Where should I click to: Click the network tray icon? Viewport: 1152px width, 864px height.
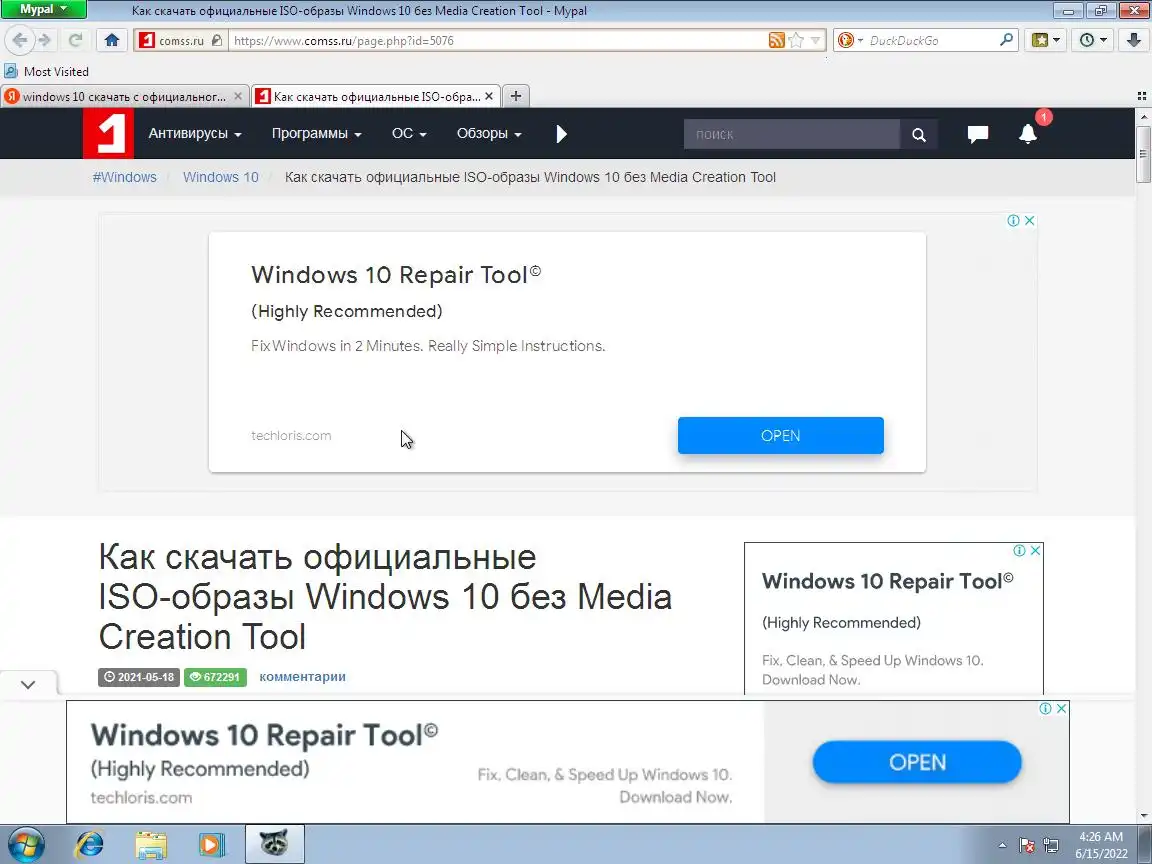pos(1051,846)
